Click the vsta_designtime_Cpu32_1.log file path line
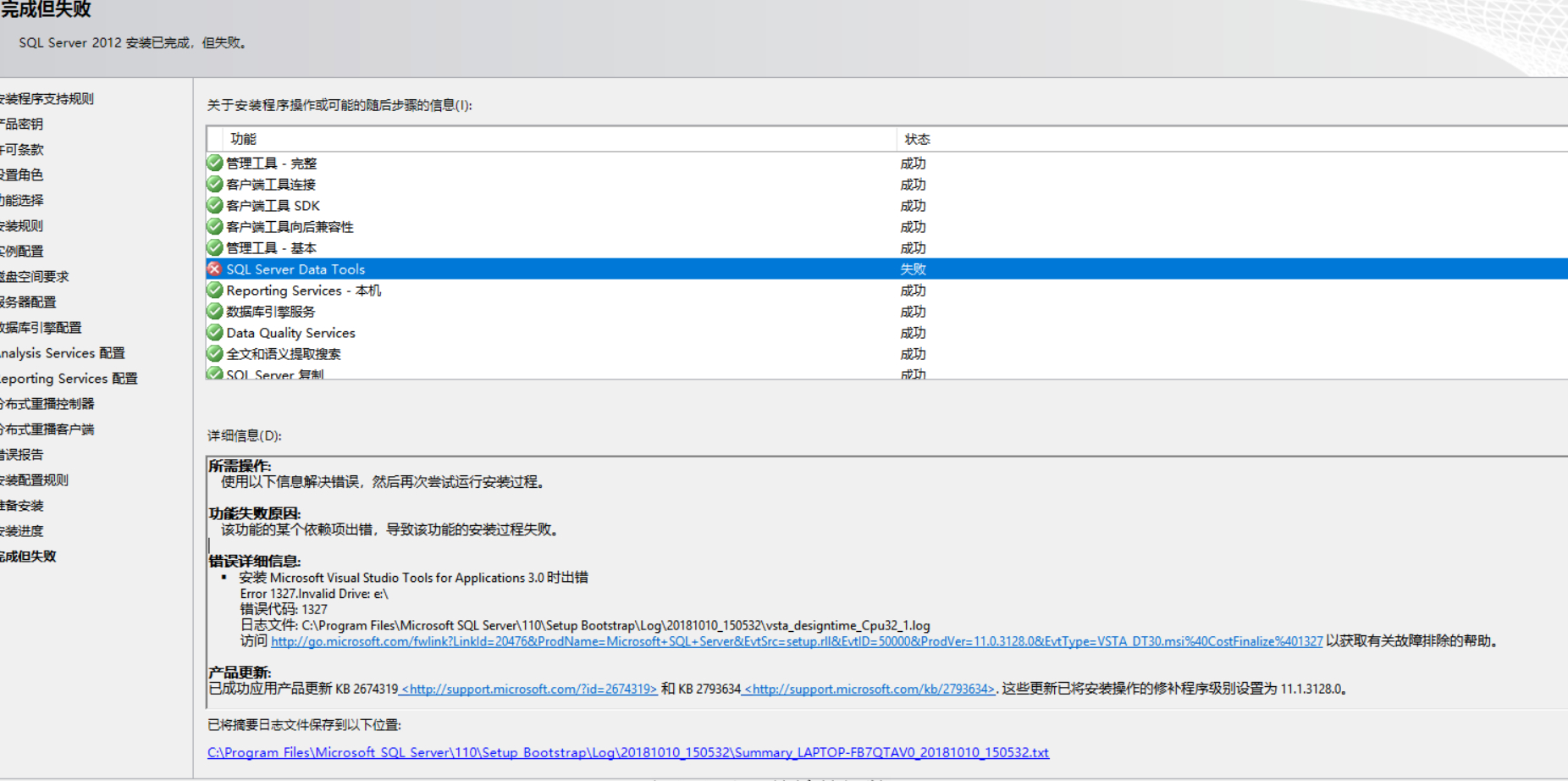The image size is (1568, 781). (x=585, y=625)
